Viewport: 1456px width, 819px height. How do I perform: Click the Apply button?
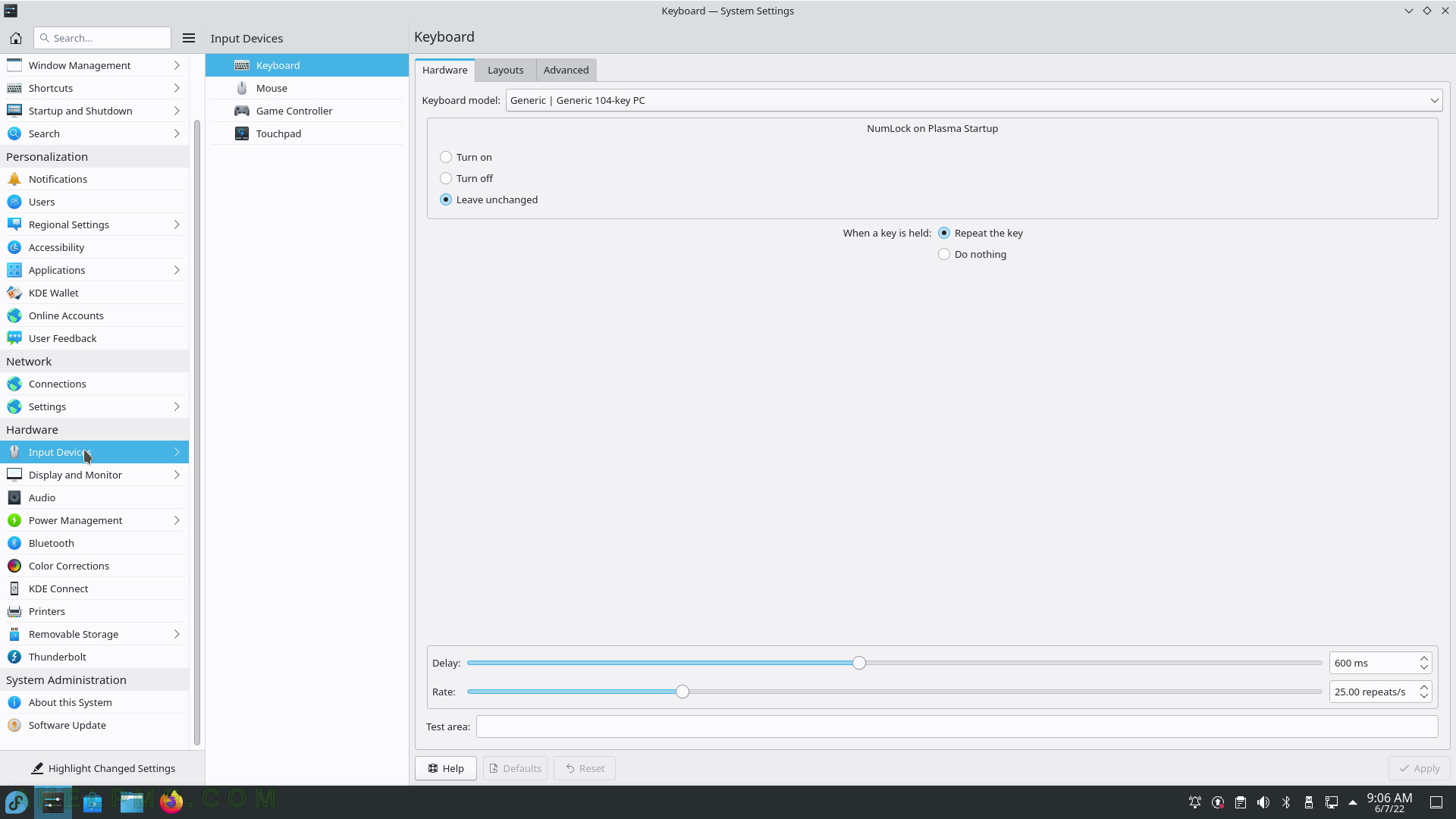pyautogui.click(x=1420, y=768)
